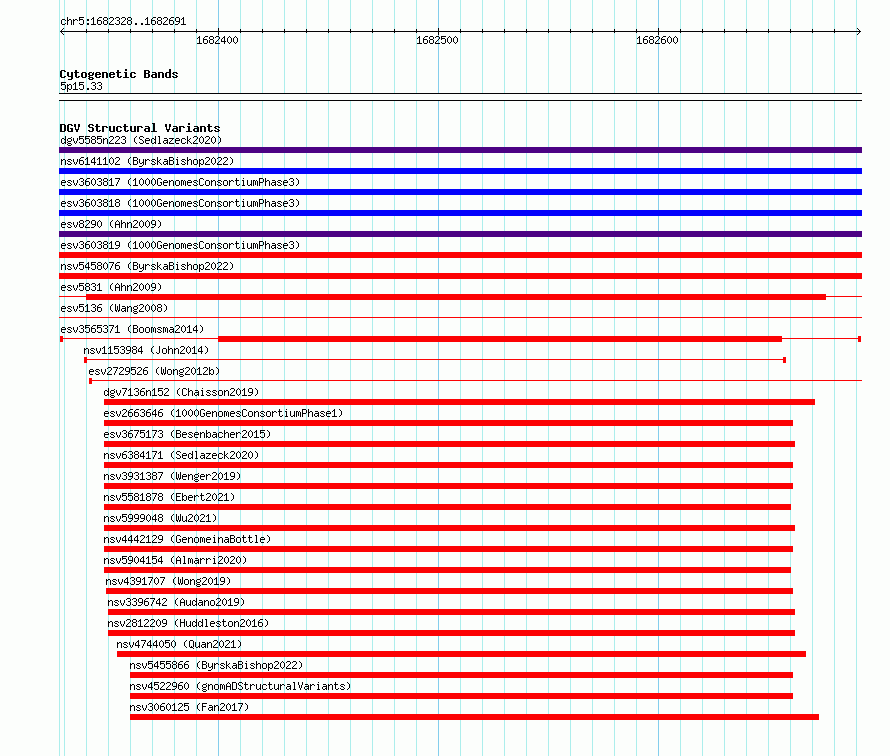Click nsv4391707 (Wong2019) label

pyautogui.click(x=168, y=581)
